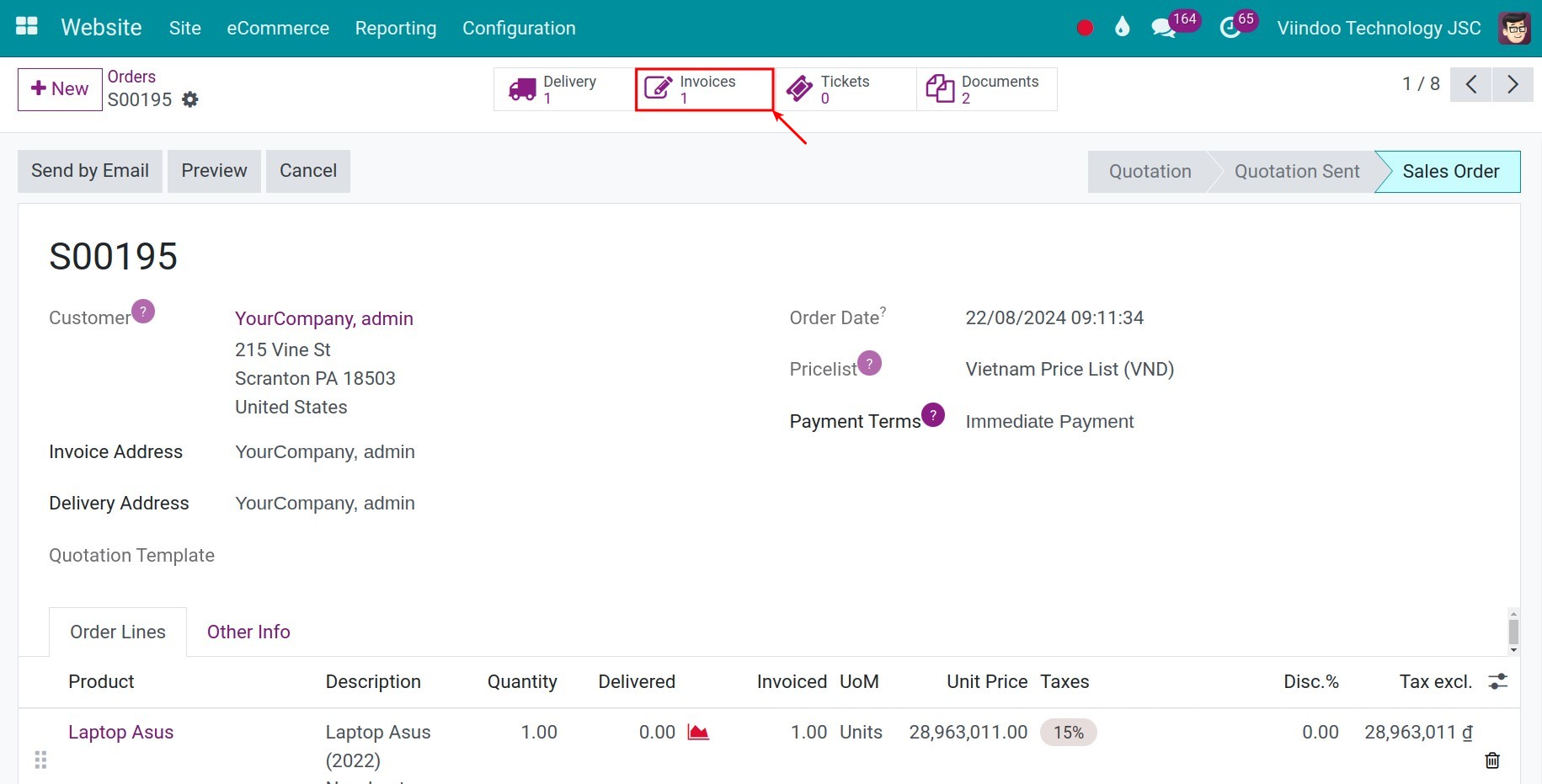Open the Orders breadcrumb link
1542x784 pixels.
click(131, 77)
